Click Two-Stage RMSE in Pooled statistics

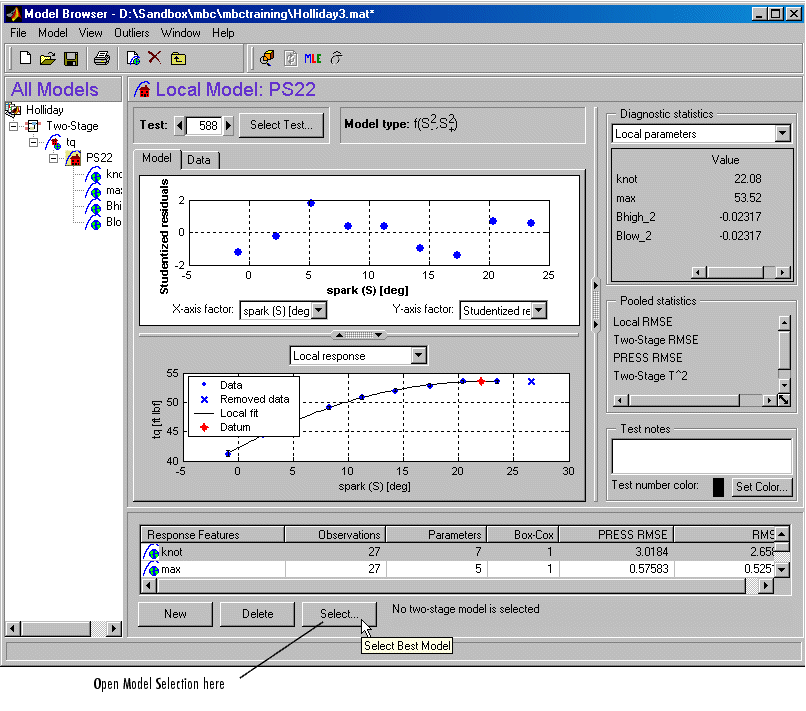point(655,340)
